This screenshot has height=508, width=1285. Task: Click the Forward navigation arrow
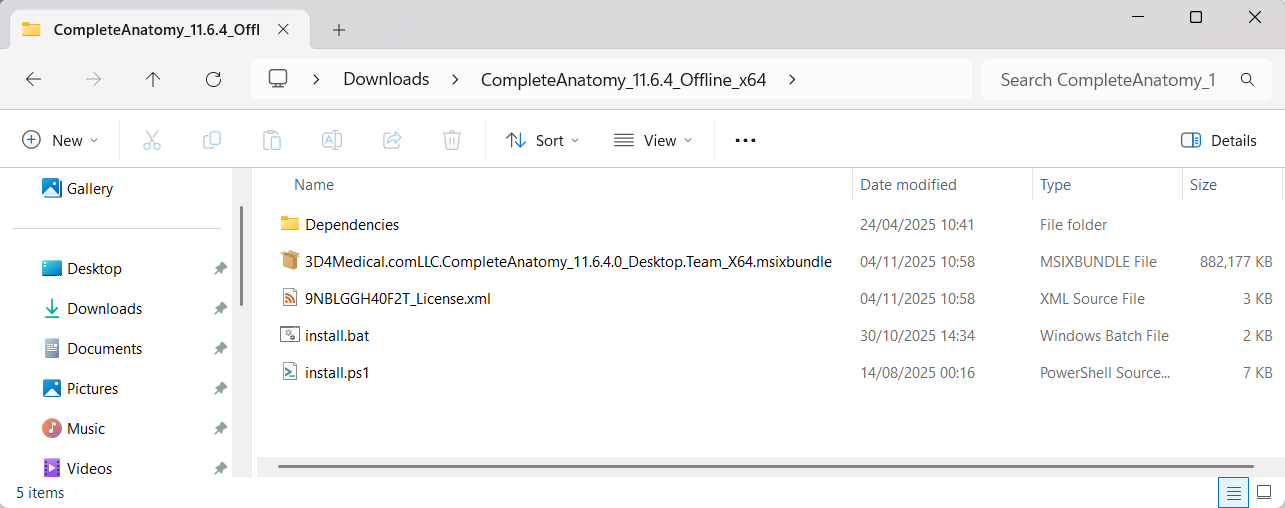click(93, 79)
